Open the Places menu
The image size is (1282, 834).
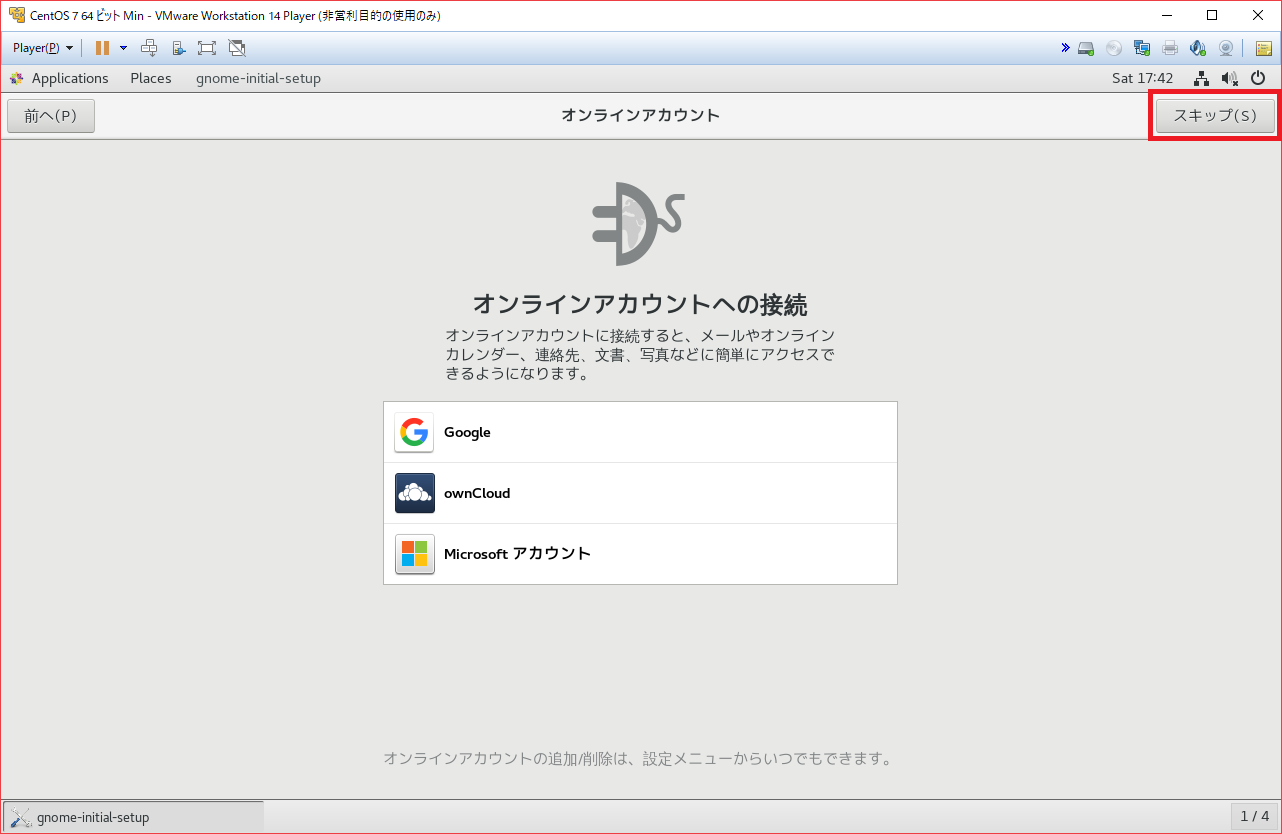click(151, 78)
